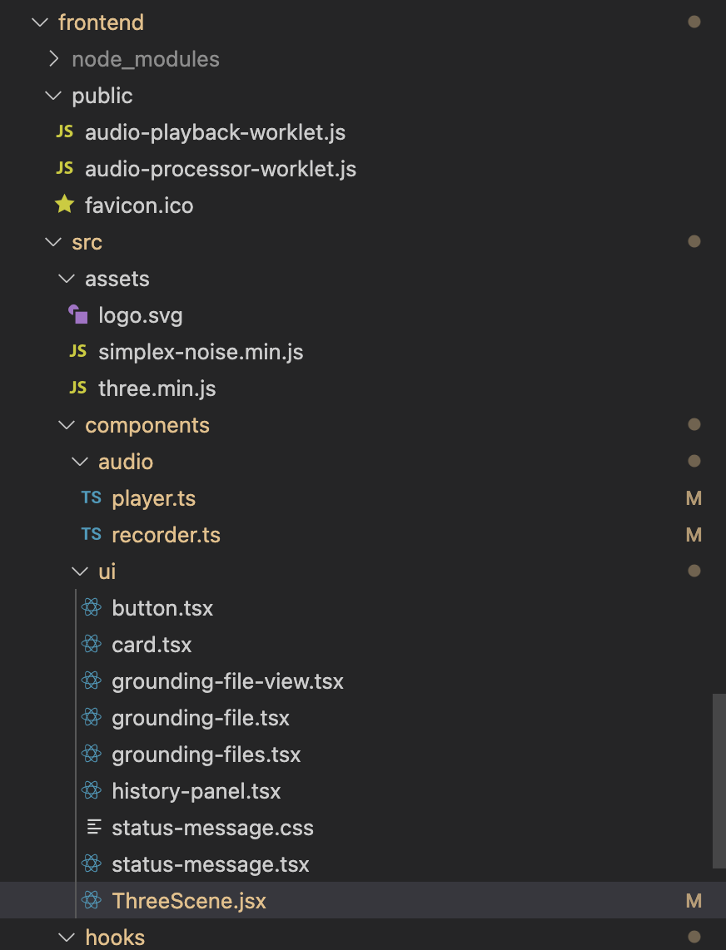Click the purple SVG icon beside logo.svg

pos(78,314)
